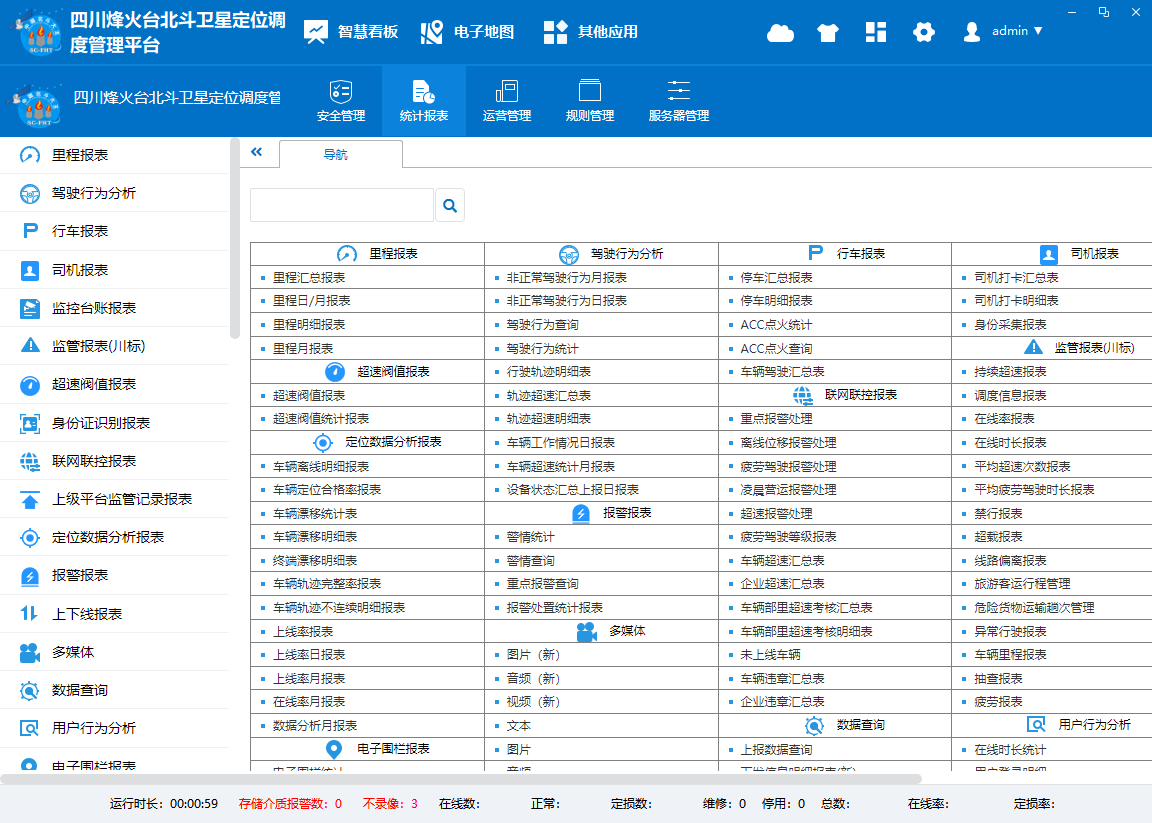Open the 用户行为分析 sidebar icon
This screenshot has width=1152, height=823.
(x=28, y=728)
